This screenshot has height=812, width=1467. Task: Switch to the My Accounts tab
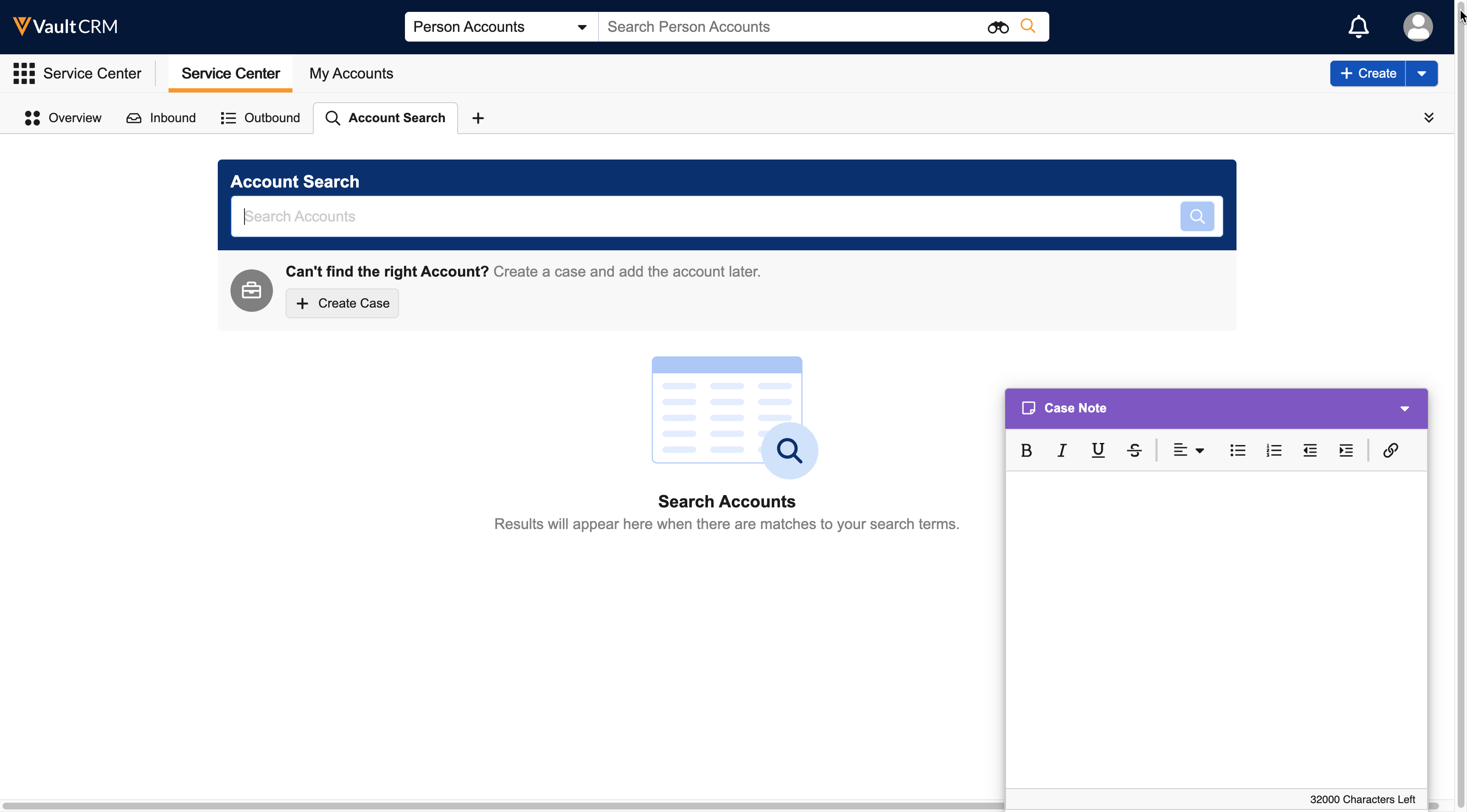pos(351,73)
